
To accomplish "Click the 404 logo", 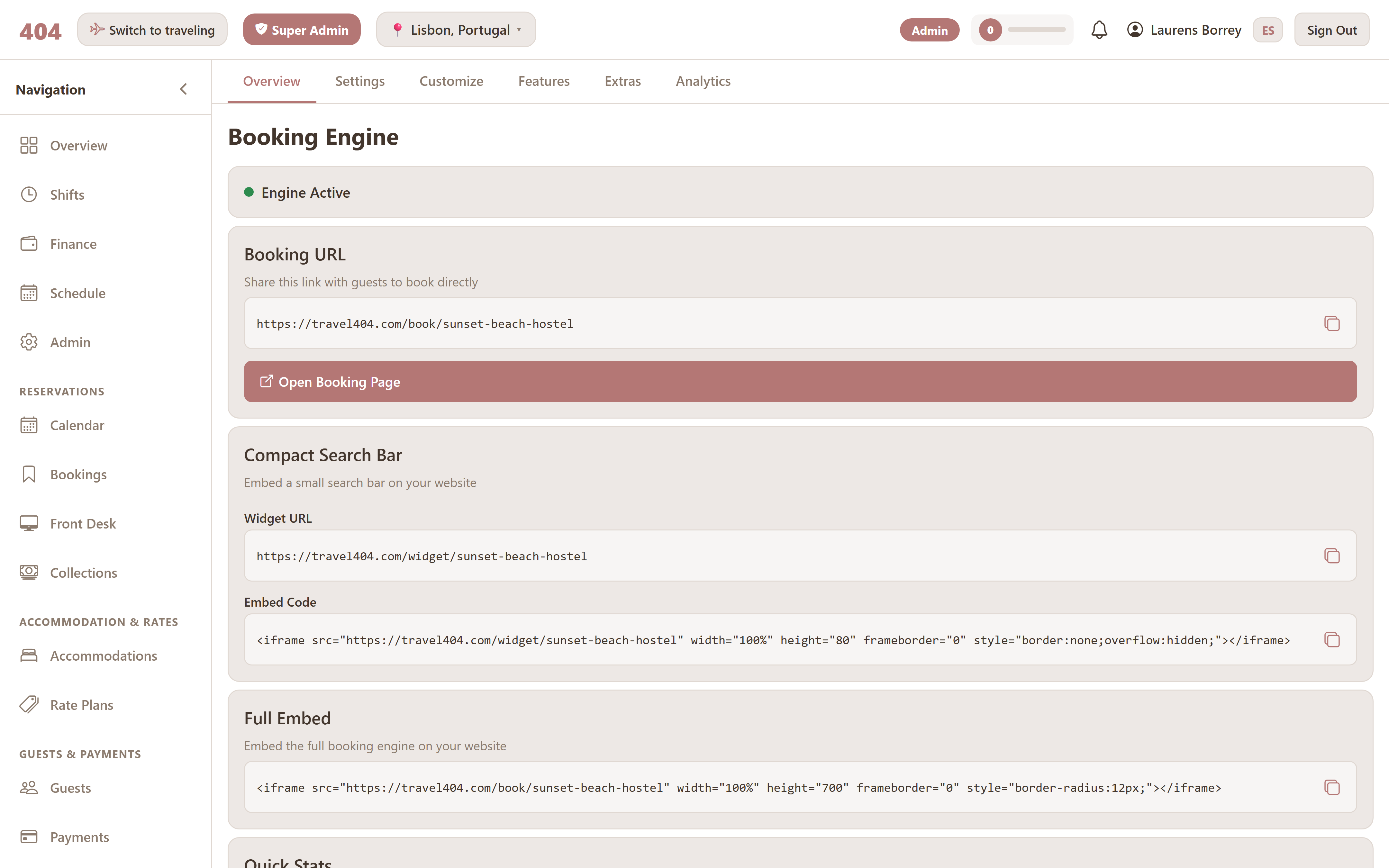I will point(40,31).
